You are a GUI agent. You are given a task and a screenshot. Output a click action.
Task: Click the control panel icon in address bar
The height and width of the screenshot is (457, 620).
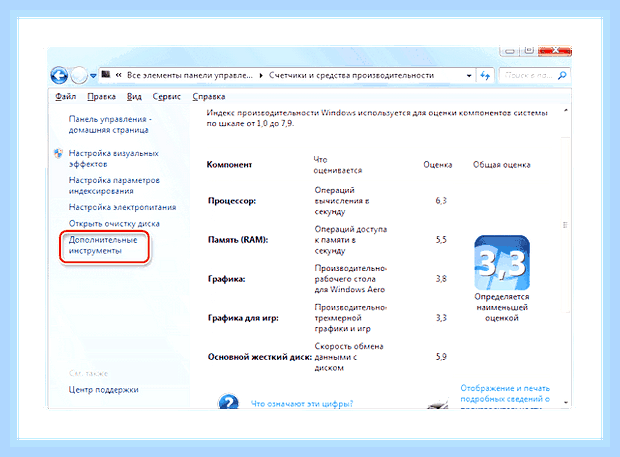click(x=106, y=74)
